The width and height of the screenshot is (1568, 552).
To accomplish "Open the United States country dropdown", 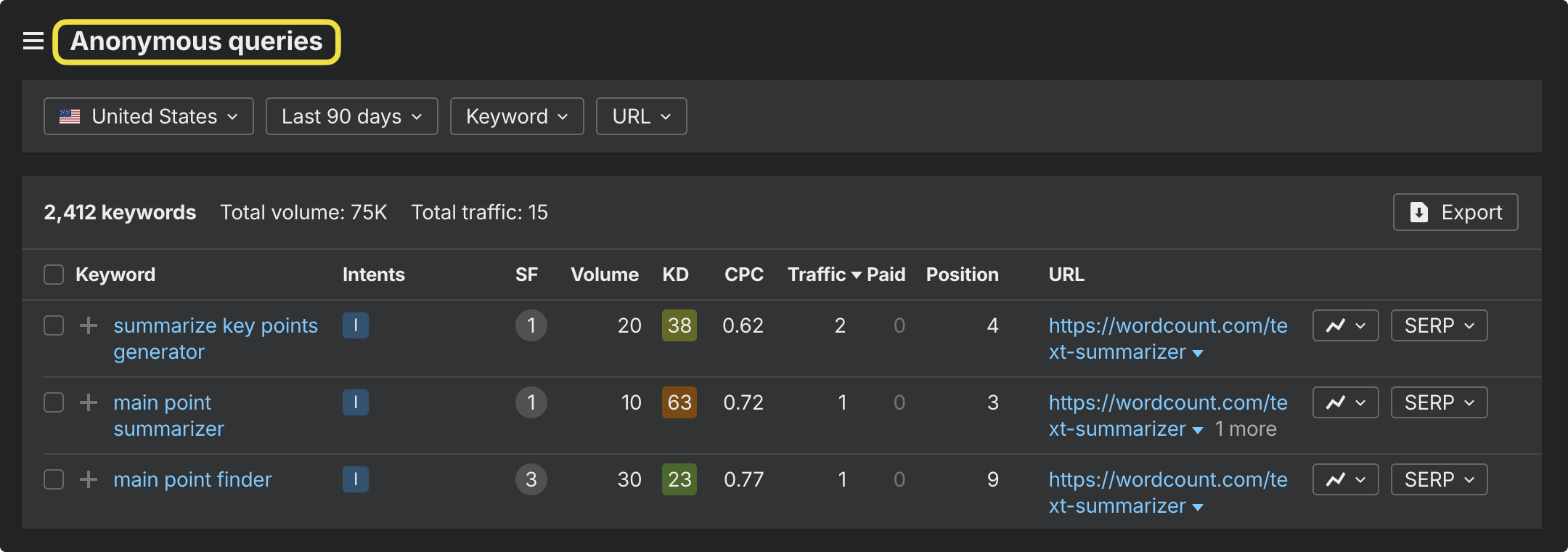I will click(149, 116).
